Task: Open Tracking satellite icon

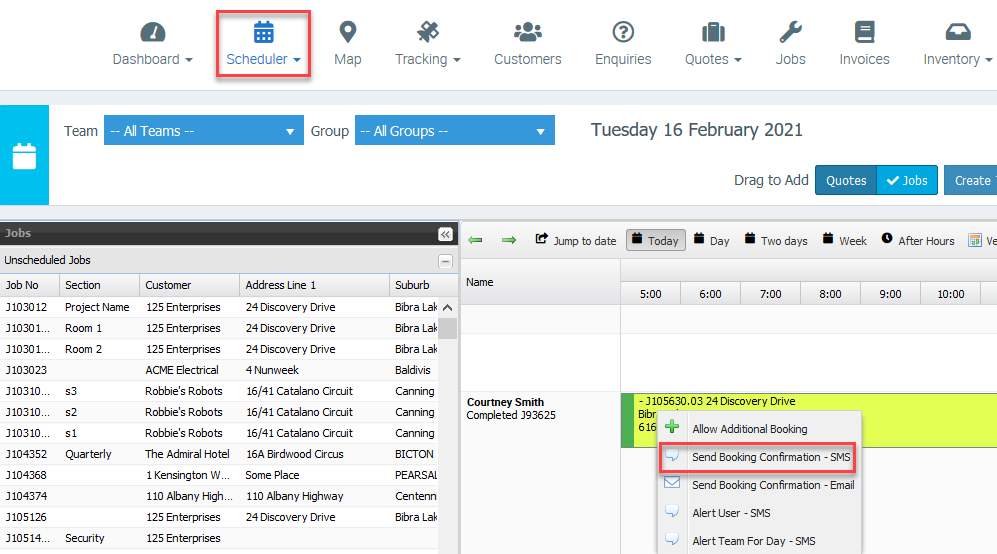Action: click(x=427, y=33)
